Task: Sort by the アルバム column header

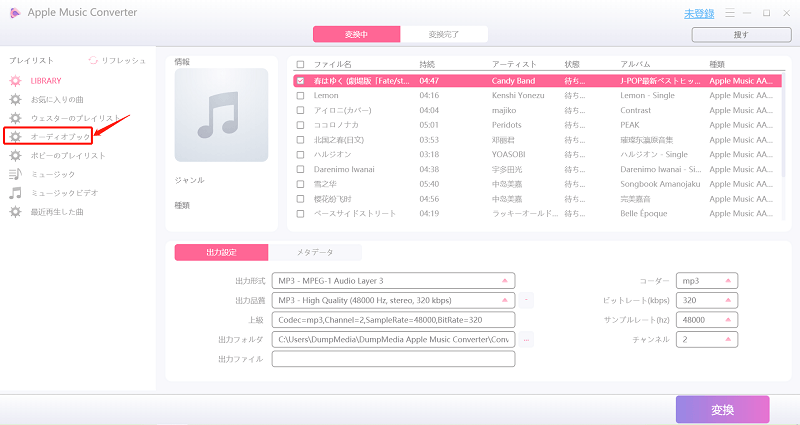Action: [635, 64]
